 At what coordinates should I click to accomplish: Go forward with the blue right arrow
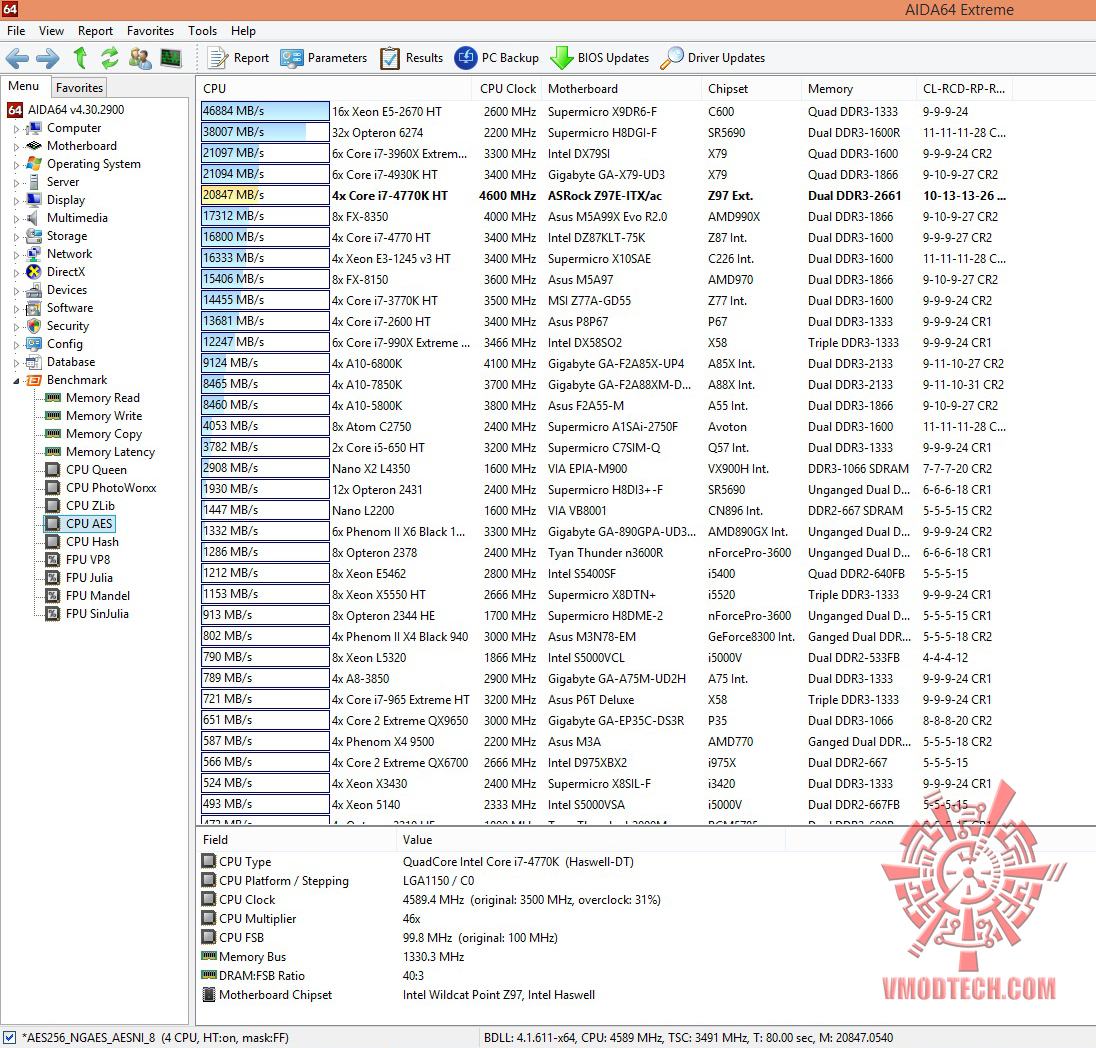[48, 58]
